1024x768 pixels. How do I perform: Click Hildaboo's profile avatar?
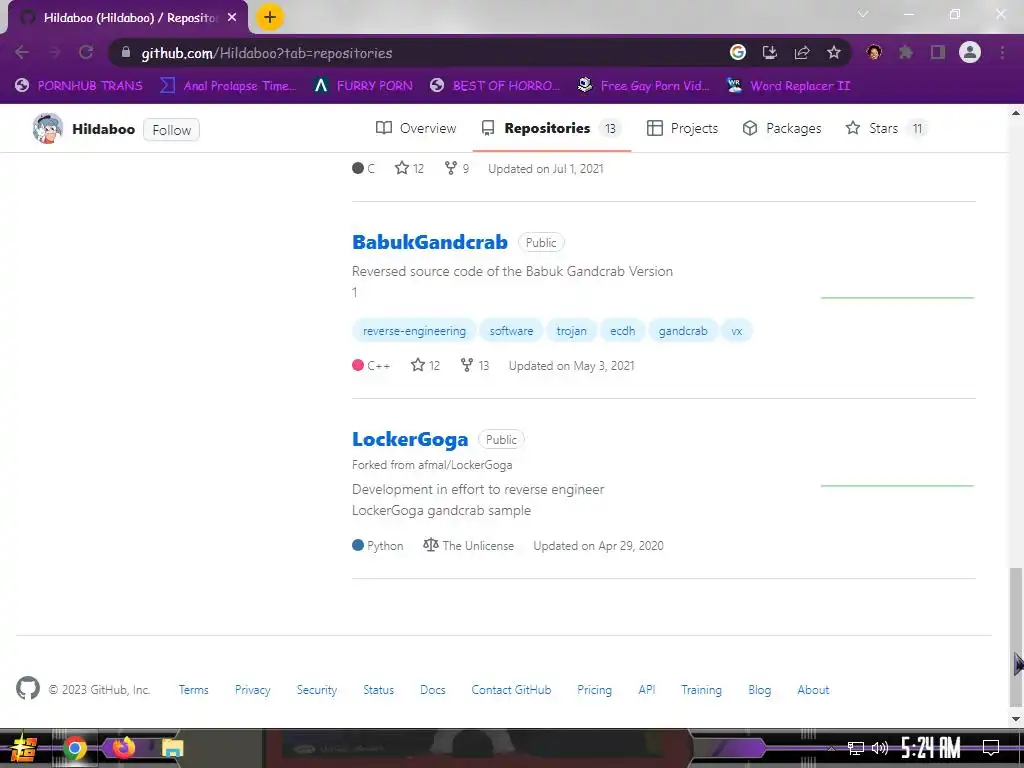coord(48,129)
